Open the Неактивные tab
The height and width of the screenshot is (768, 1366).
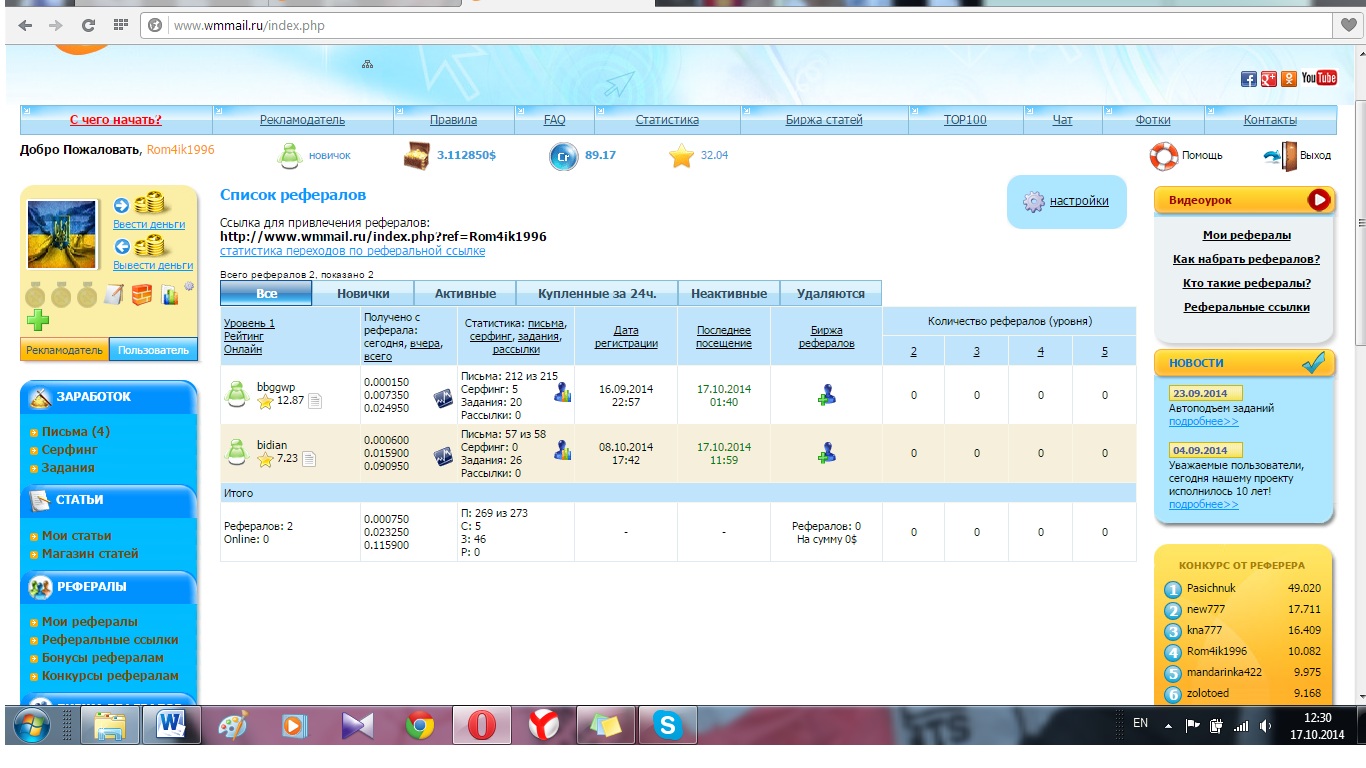(x=729, y=293)
